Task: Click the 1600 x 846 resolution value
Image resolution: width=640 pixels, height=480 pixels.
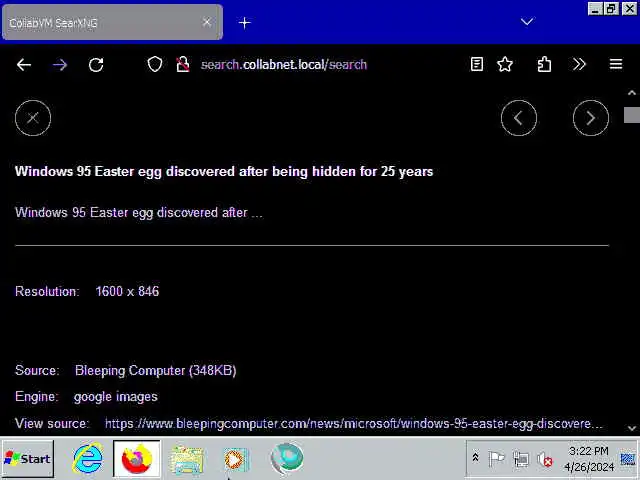Action: pyautogui.click(x=127, y=291)
